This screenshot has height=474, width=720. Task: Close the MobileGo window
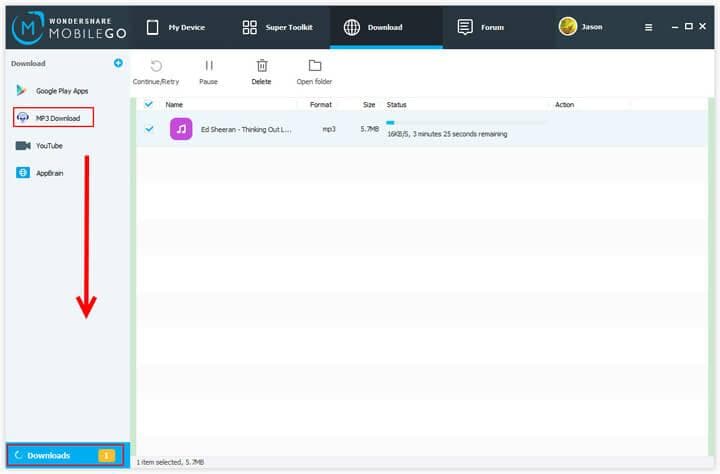pyautogui.click(x=702, y=26)
